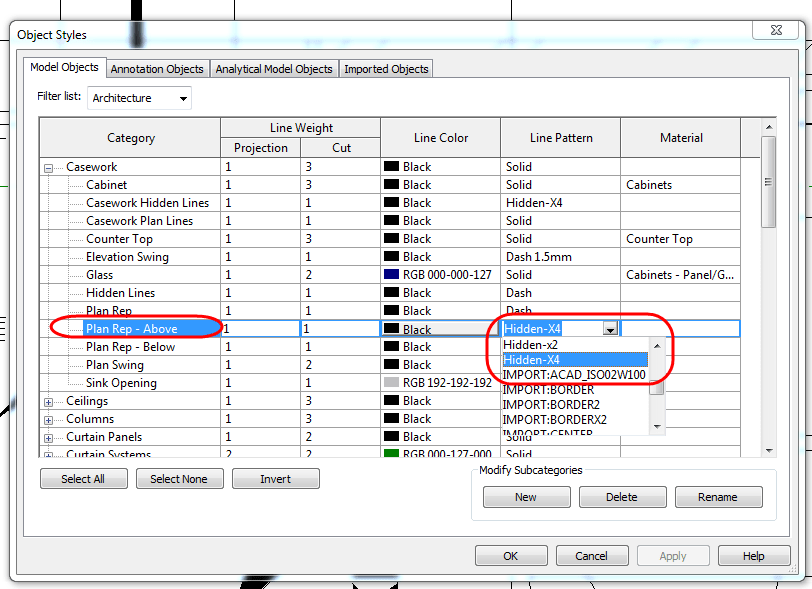Image resolution: width=812 pixels, height=589 pixels.
Task: Click the Invert button
Action: pos(277,478)
